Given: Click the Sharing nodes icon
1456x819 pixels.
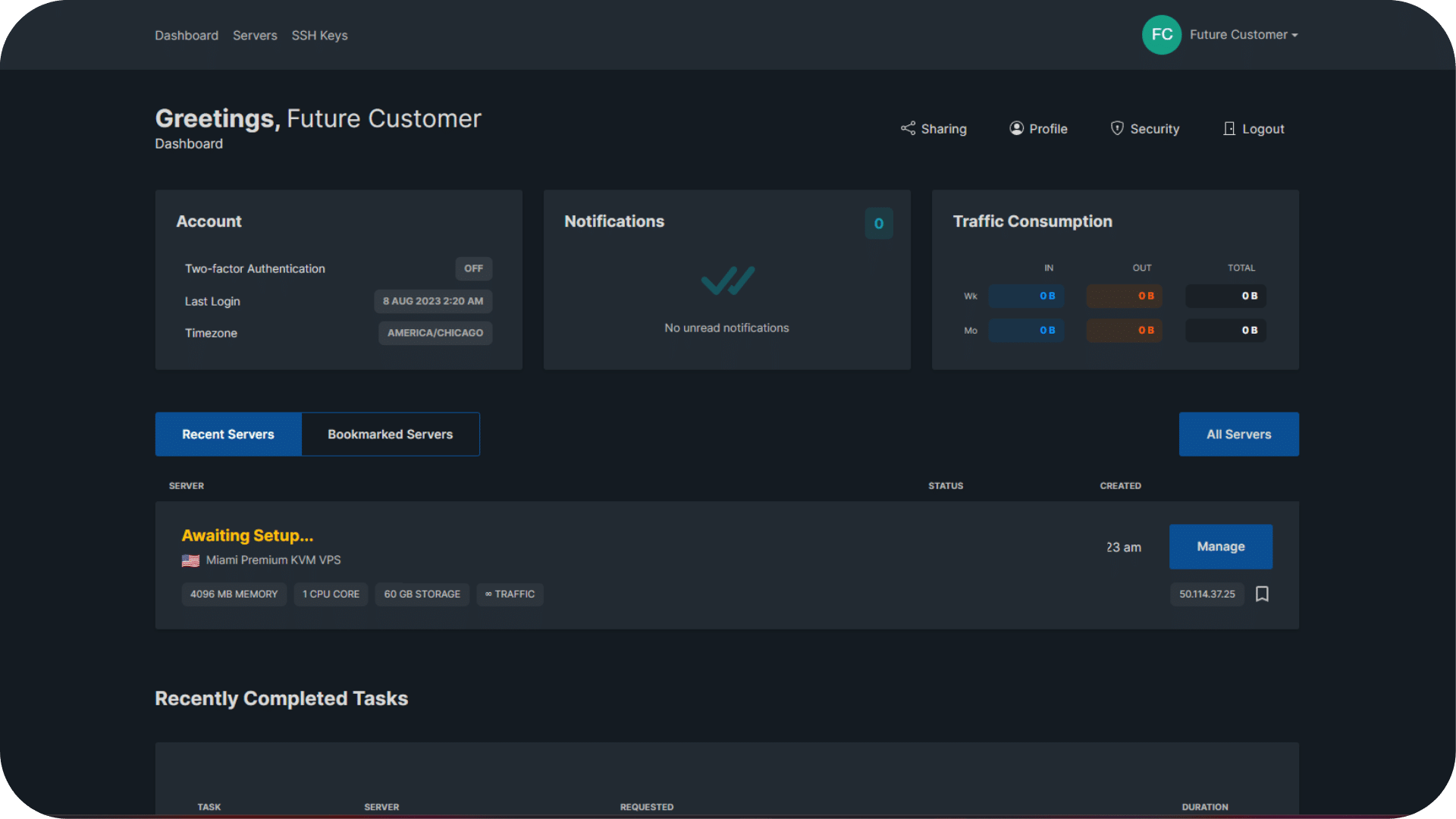Looking at the screenshot, I should point(908,128).
